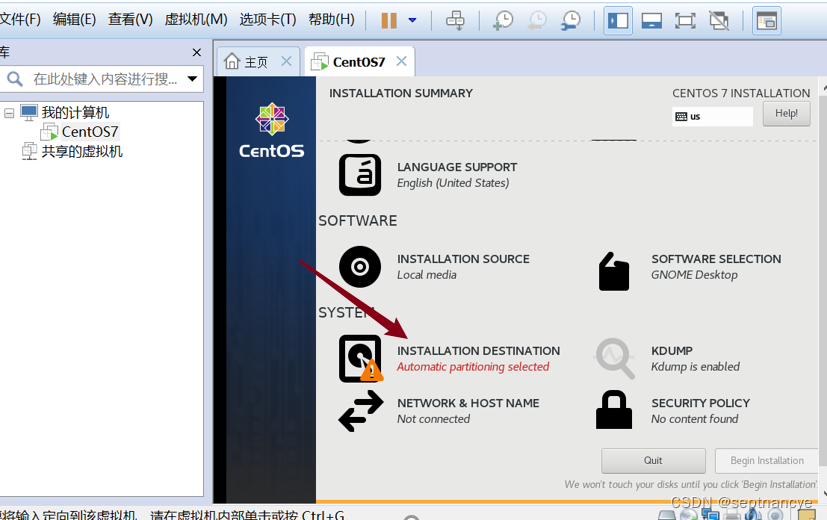Open the 选项卡(T) menu
This screenshot has width=827, height=520.
click(268, 20)
